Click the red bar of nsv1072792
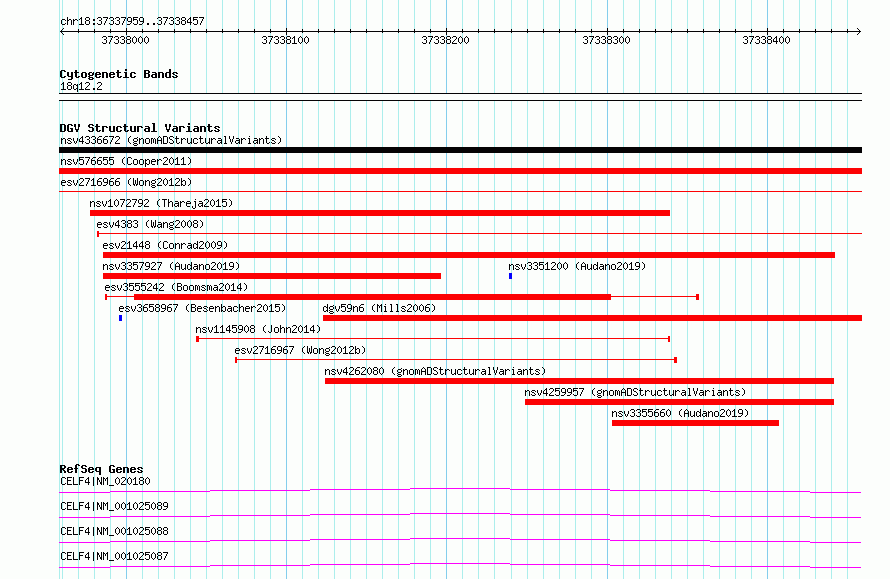Viewport: 890px width, 579px height. pos(380,213)
